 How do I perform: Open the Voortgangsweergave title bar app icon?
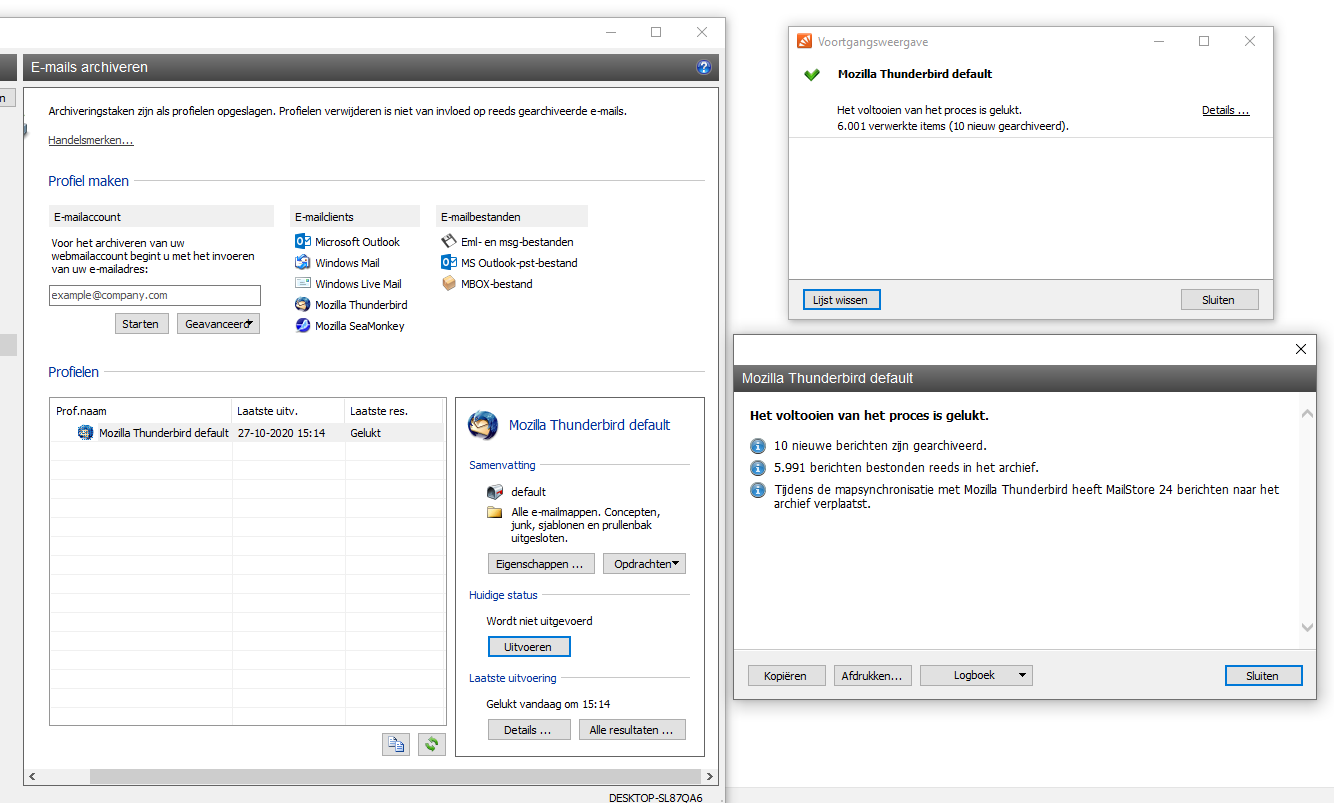click(x=804, y=42)
